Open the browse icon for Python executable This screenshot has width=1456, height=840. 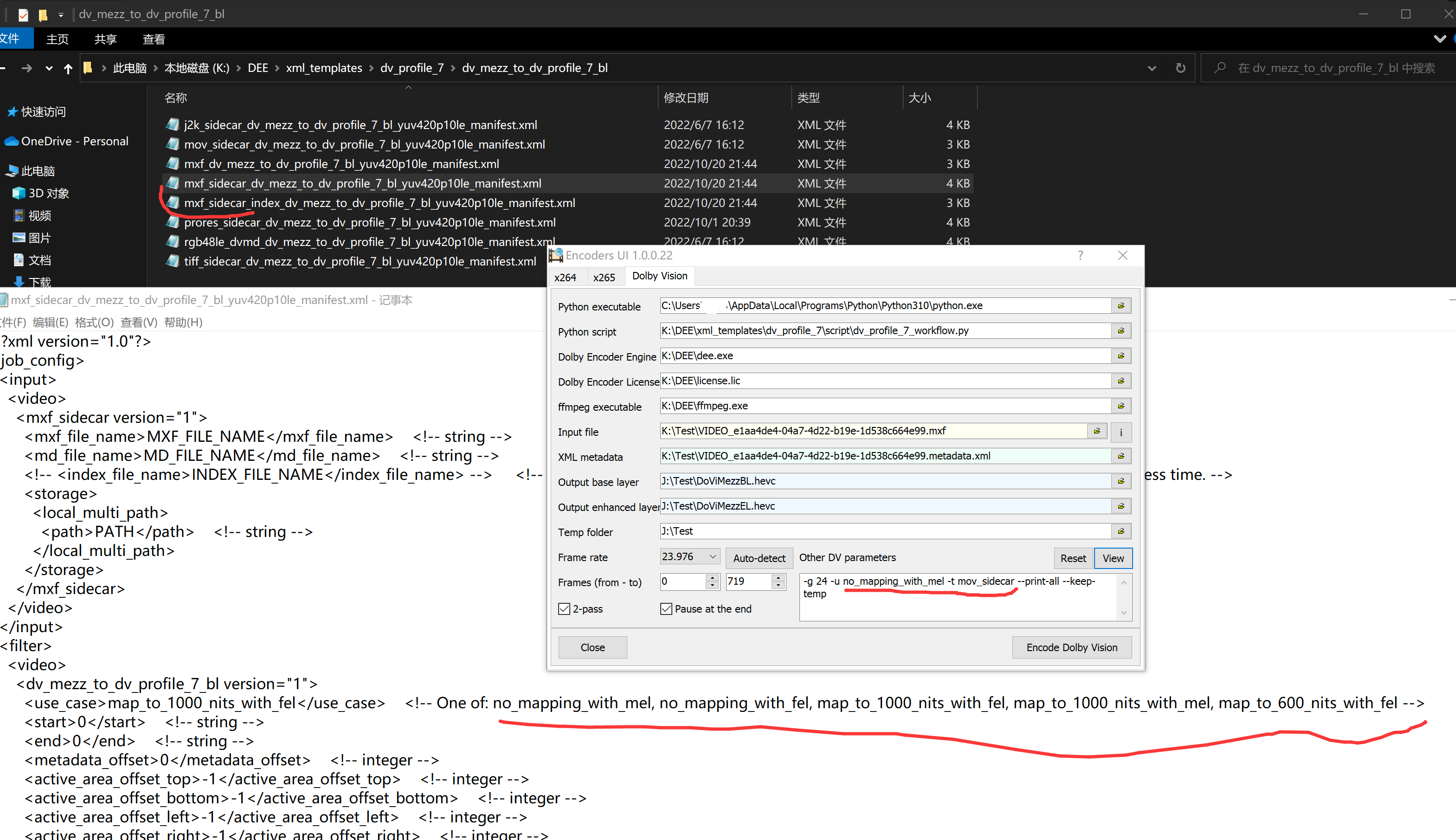[x=1121, y=305]
